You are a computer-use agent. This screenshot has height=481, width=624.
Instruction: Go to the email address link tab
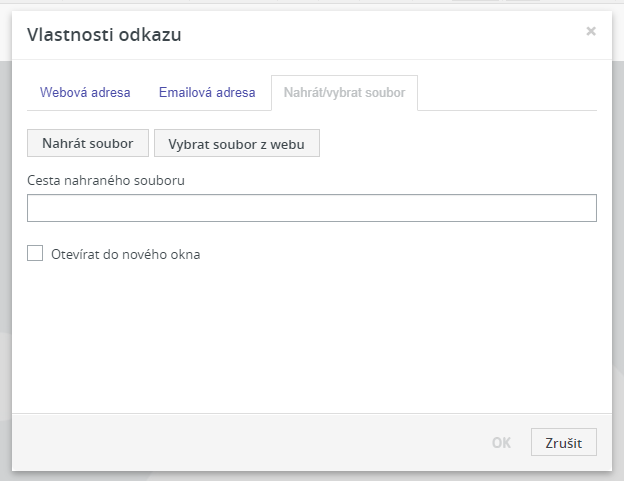point(207,93)
